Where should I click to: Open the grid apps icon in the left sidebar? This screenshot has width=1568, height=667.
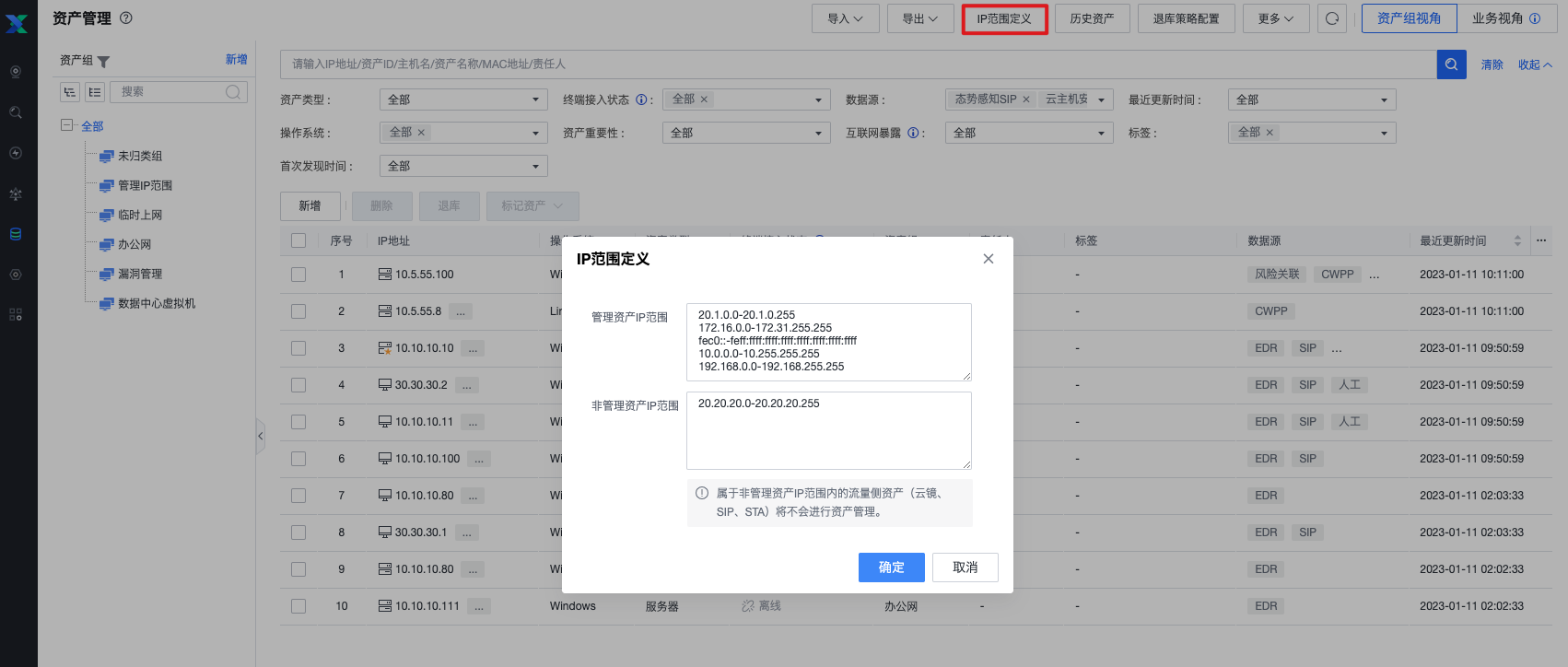tap(16, 315)
